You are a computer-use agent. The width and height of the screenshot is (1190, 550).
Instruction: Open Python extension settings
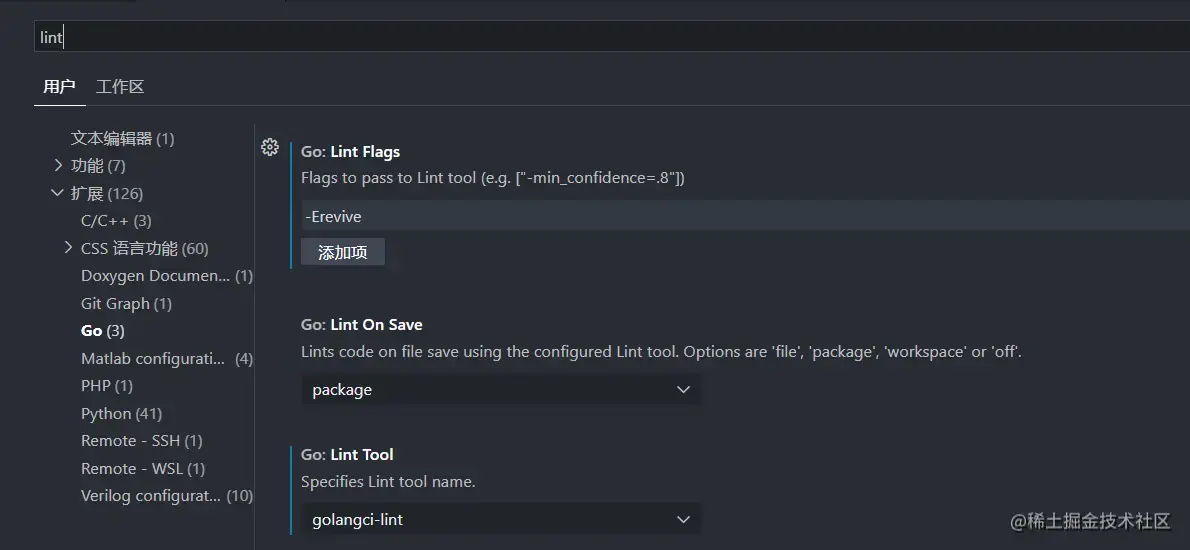[121, 413]
